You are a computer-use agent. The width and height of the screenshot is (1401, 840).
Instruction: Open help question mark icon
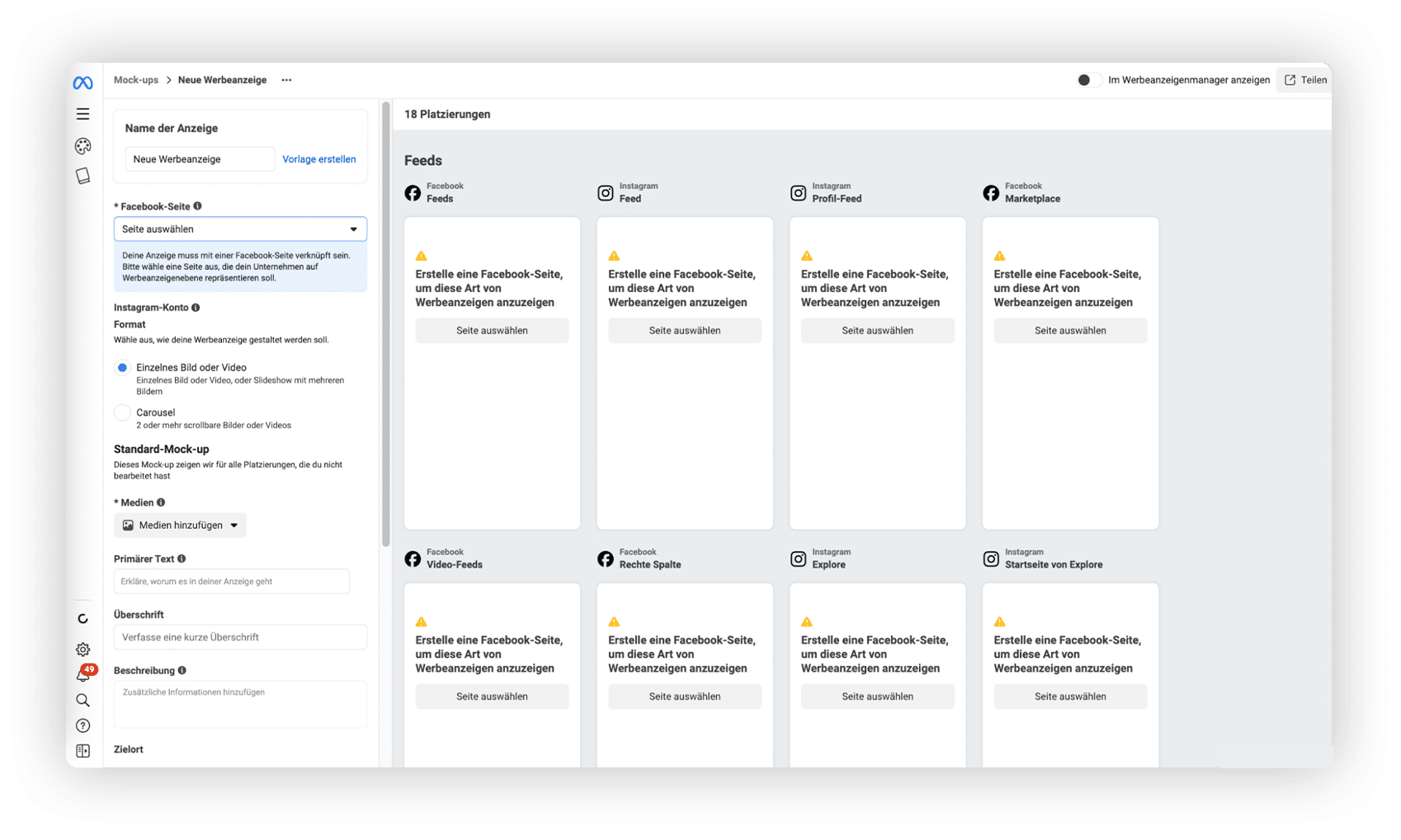(83, 726)
